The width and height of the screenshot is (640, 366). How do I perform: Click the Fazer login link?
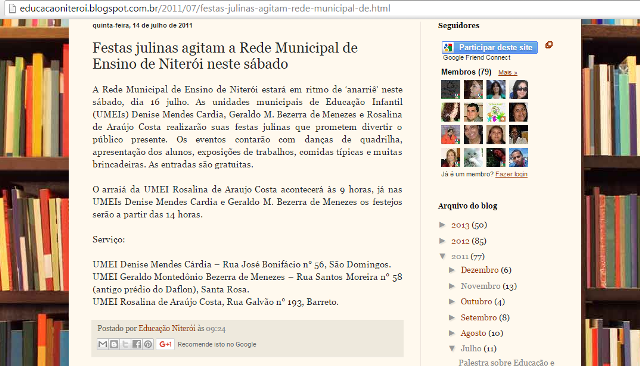tap(511, 174)
